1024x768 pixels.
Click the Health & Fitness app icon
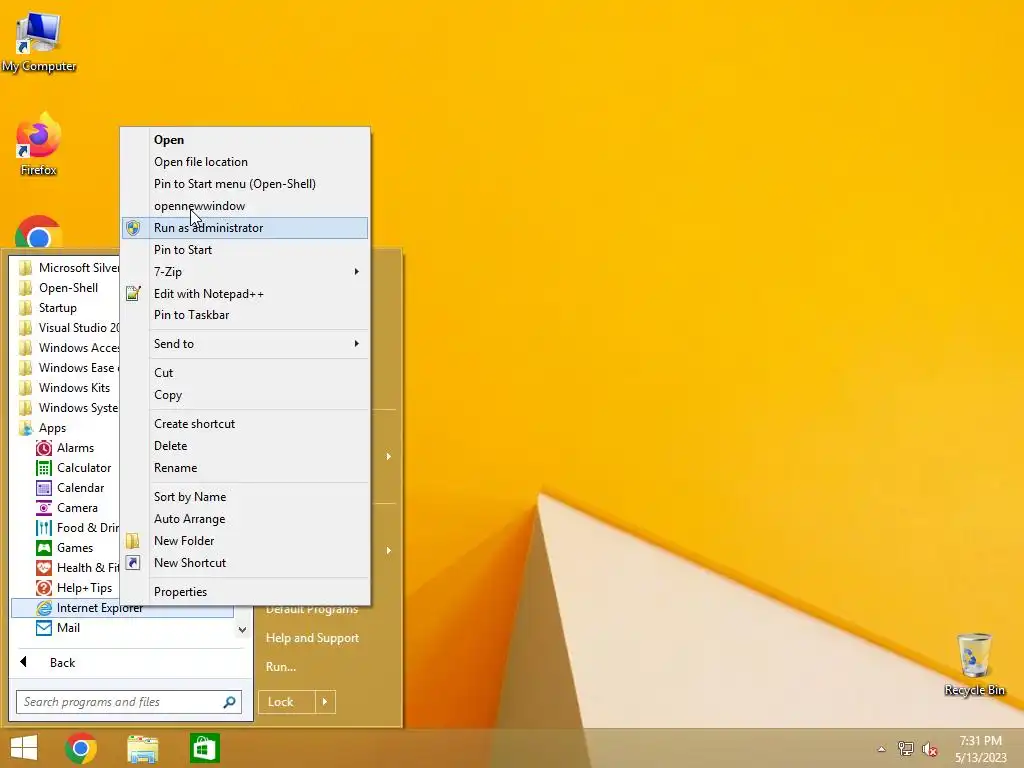(44, 568)
